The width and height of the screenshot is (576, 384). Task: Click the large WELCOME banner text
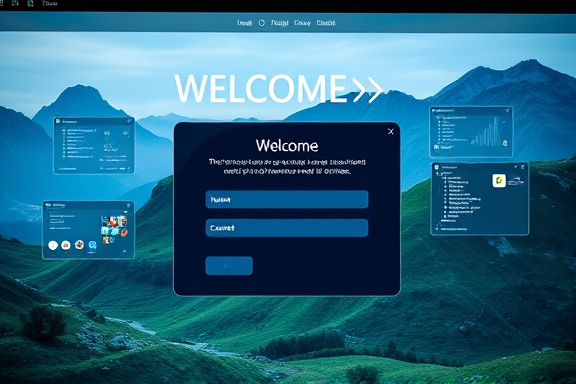click(x=261, y=89)
